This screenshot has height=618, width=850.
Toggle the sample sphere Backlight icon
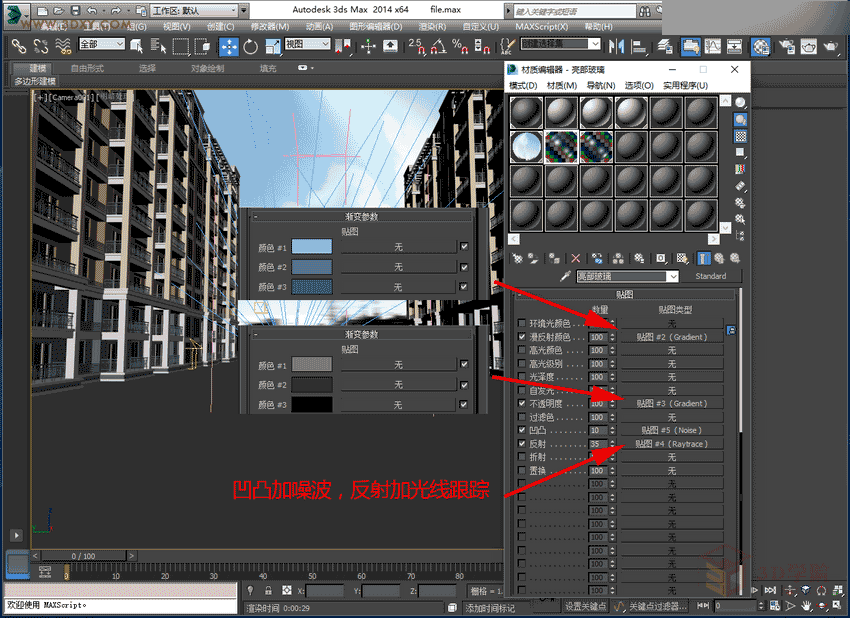tap(740, 119)
